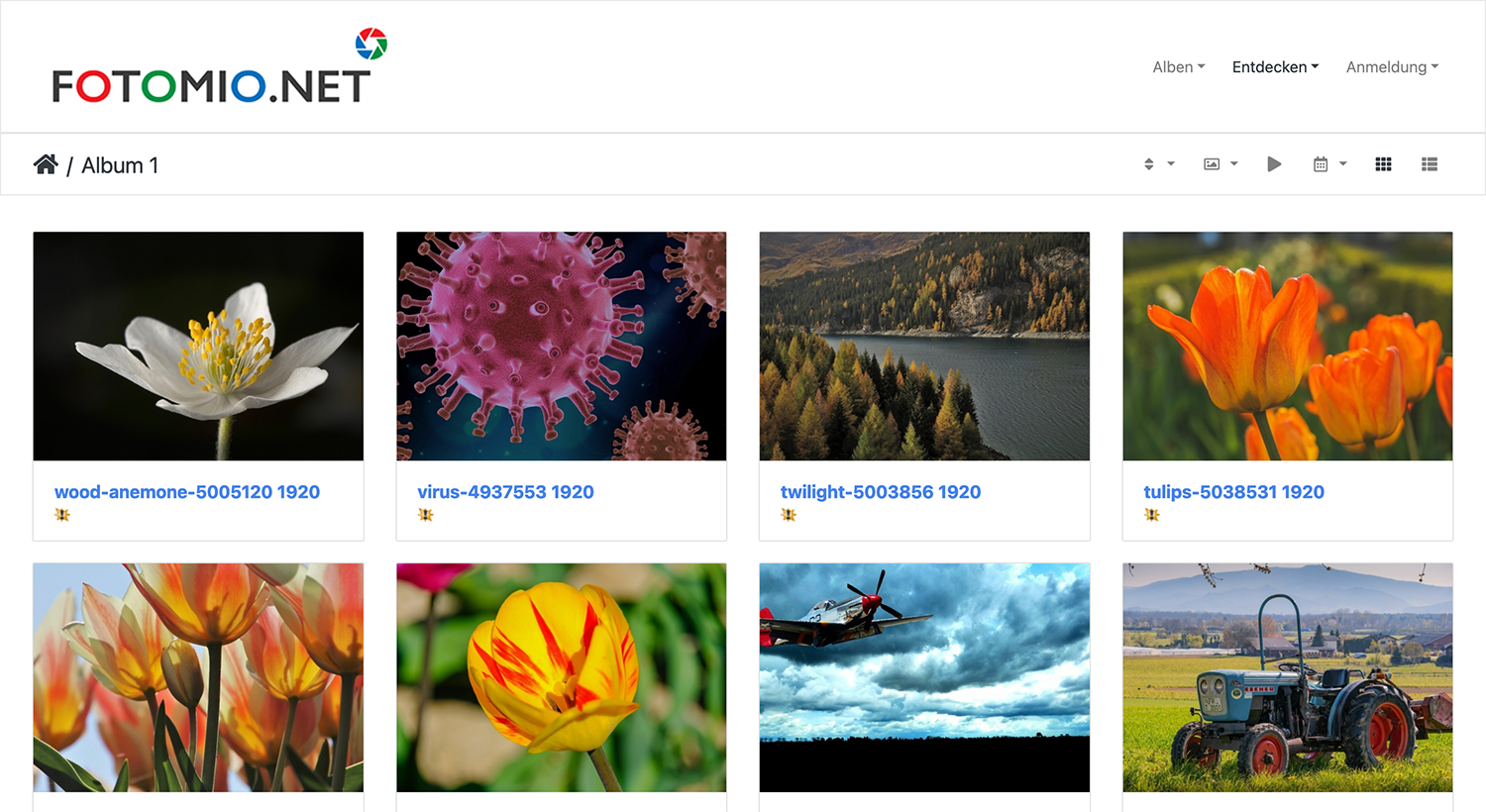Viewport: 1486px width, 812px height.
Task: Go to home via house icon
Action: (46, 164)
